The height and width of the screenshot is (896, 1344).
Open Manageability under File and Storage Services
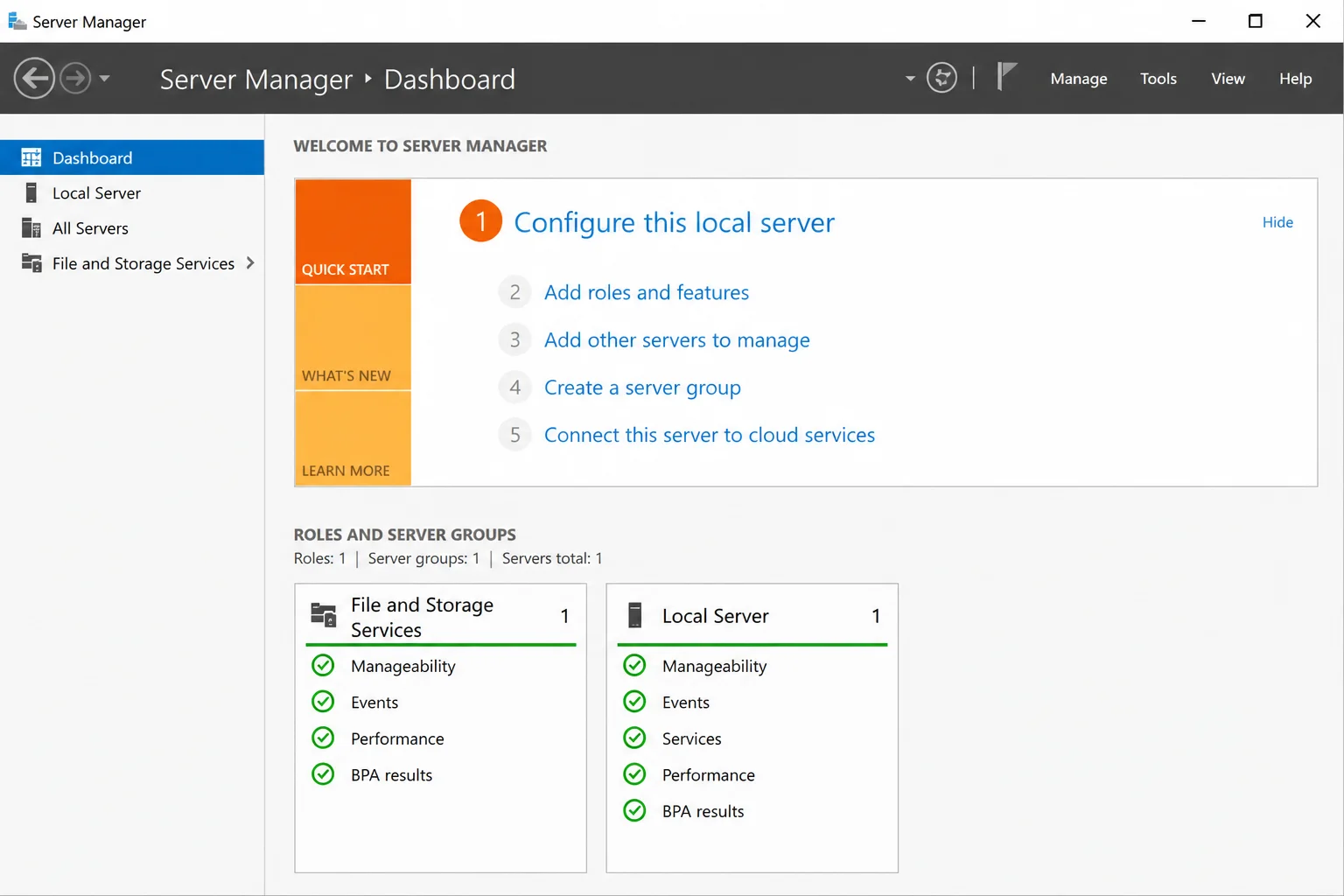pos(402,666)
